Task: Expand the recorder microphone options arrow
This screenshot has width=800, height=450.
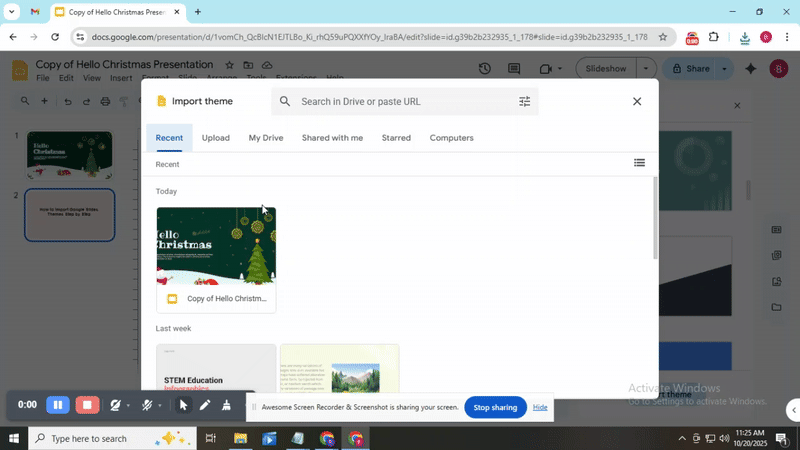Action: pyautogui.click(x=160, y=405)
